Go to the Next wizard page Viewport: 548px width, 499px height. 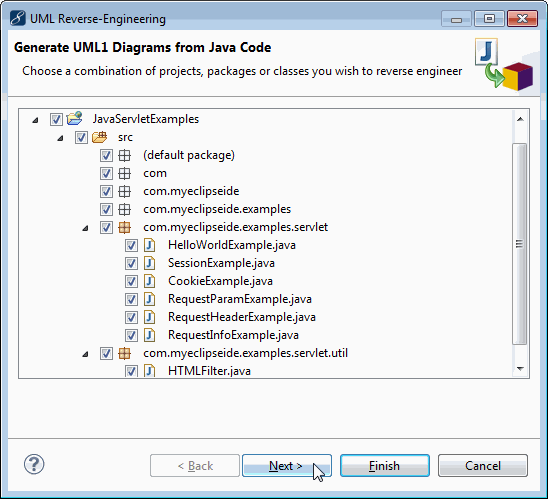click(x=287, y=465)
